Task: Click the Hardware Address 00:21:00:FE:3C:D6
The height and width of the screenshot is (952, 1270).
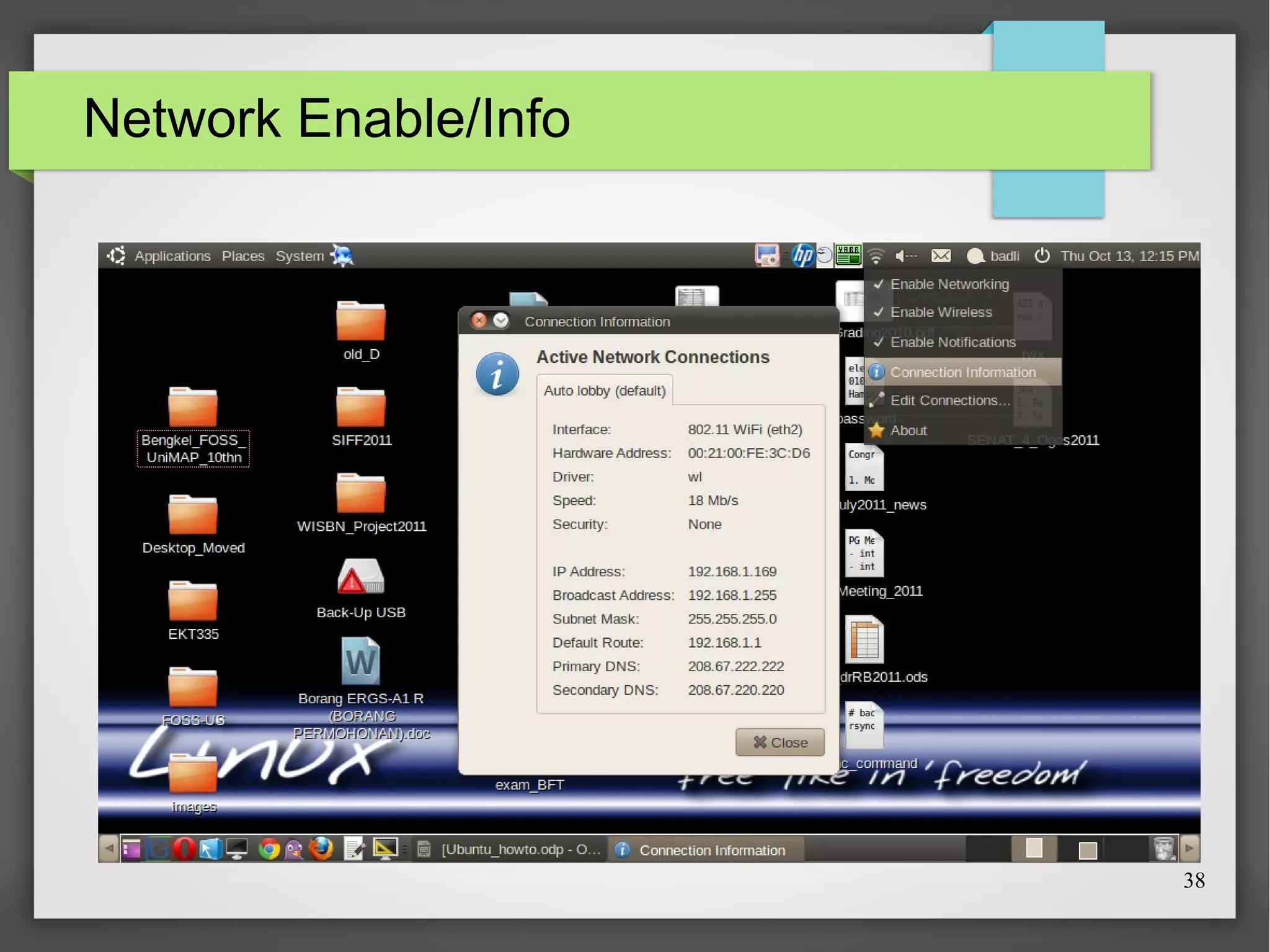Action: pos(748,453)
